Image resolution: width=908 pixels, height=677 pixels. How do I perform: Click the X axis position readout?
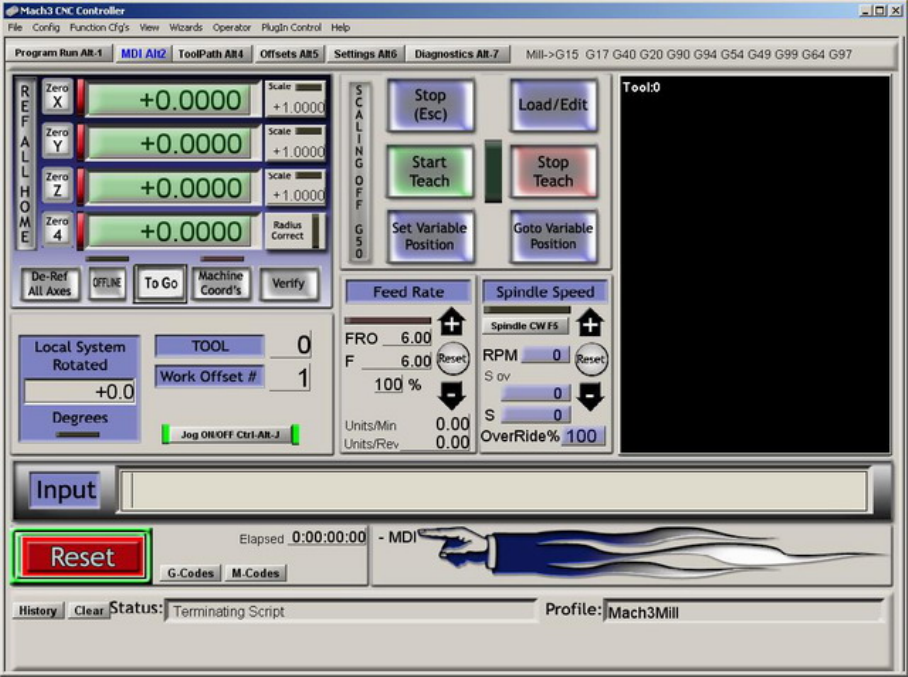(x=169, y=100)
